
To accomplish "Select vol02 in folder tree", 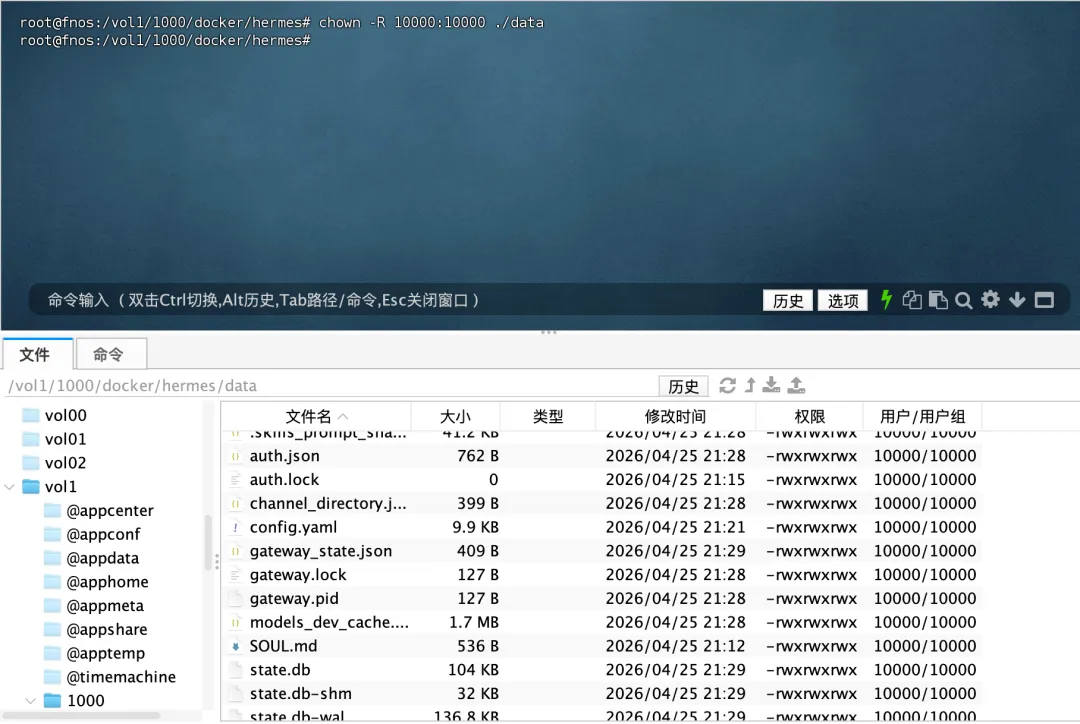I will tap(65, 463).
